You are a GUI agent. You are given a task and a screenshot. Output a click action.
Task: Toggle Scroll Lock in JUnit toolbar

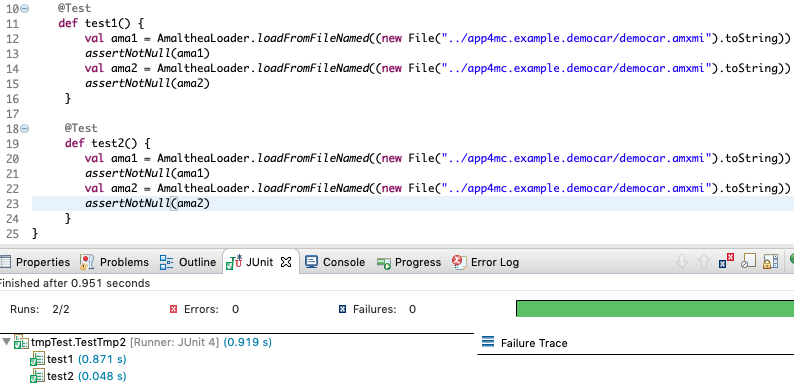click(770, 261)
